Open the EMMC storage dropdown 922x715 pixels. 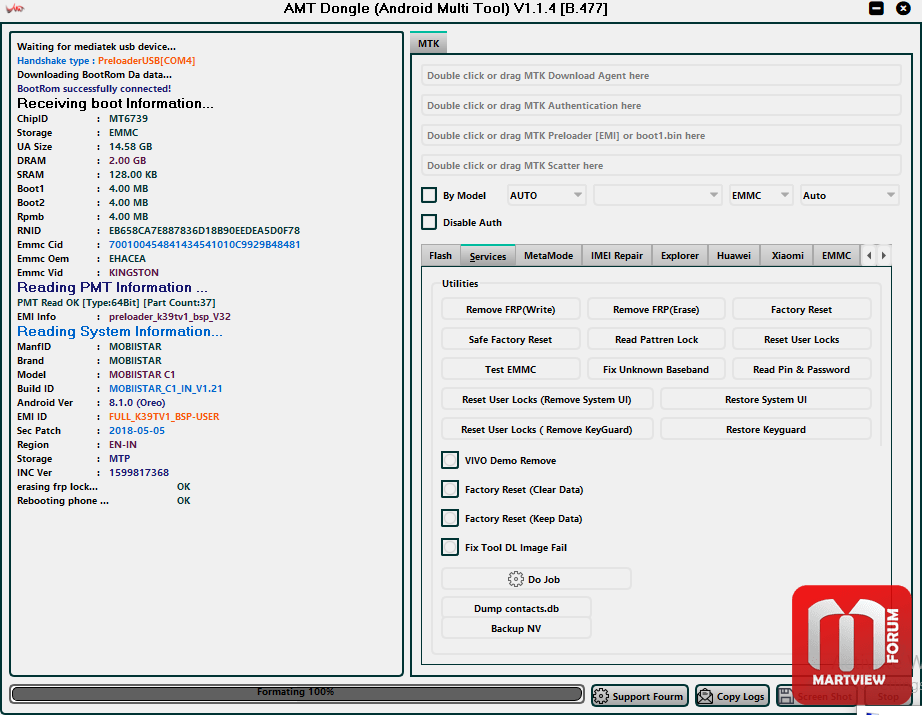coord(761,195)
